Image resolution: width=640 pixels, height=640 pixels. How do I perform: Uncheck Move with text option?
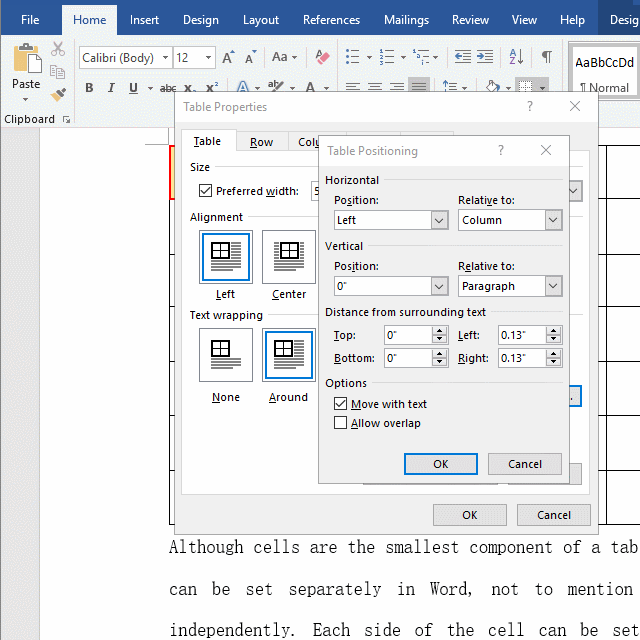coord(340,404)
